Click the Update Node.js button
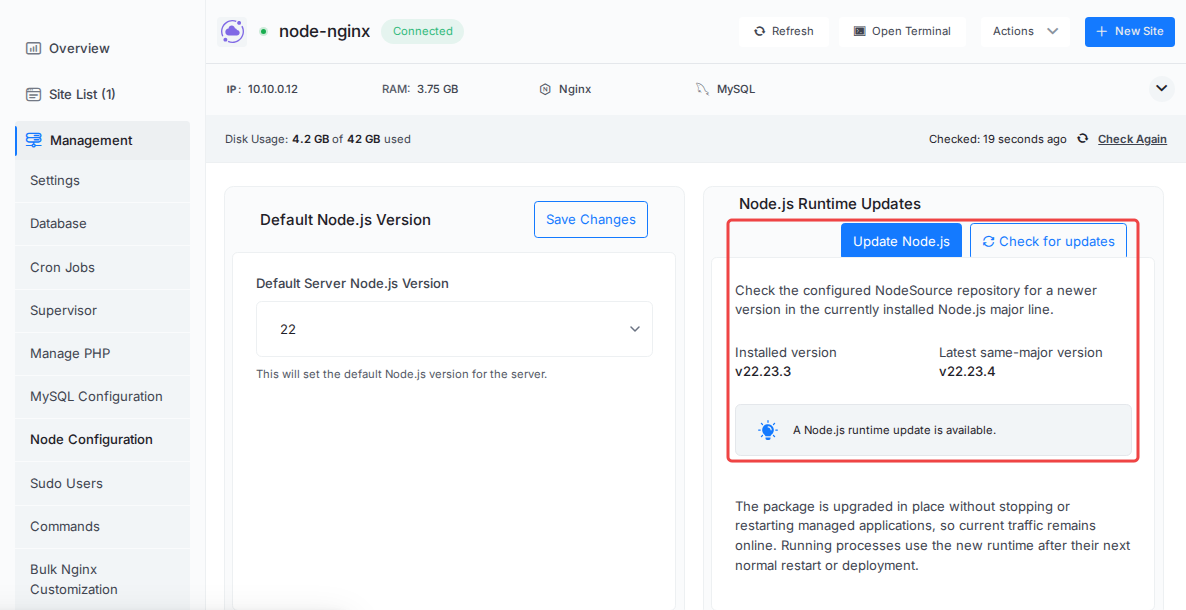This screenshot has width=1186, height=610. tap(901, 241)
